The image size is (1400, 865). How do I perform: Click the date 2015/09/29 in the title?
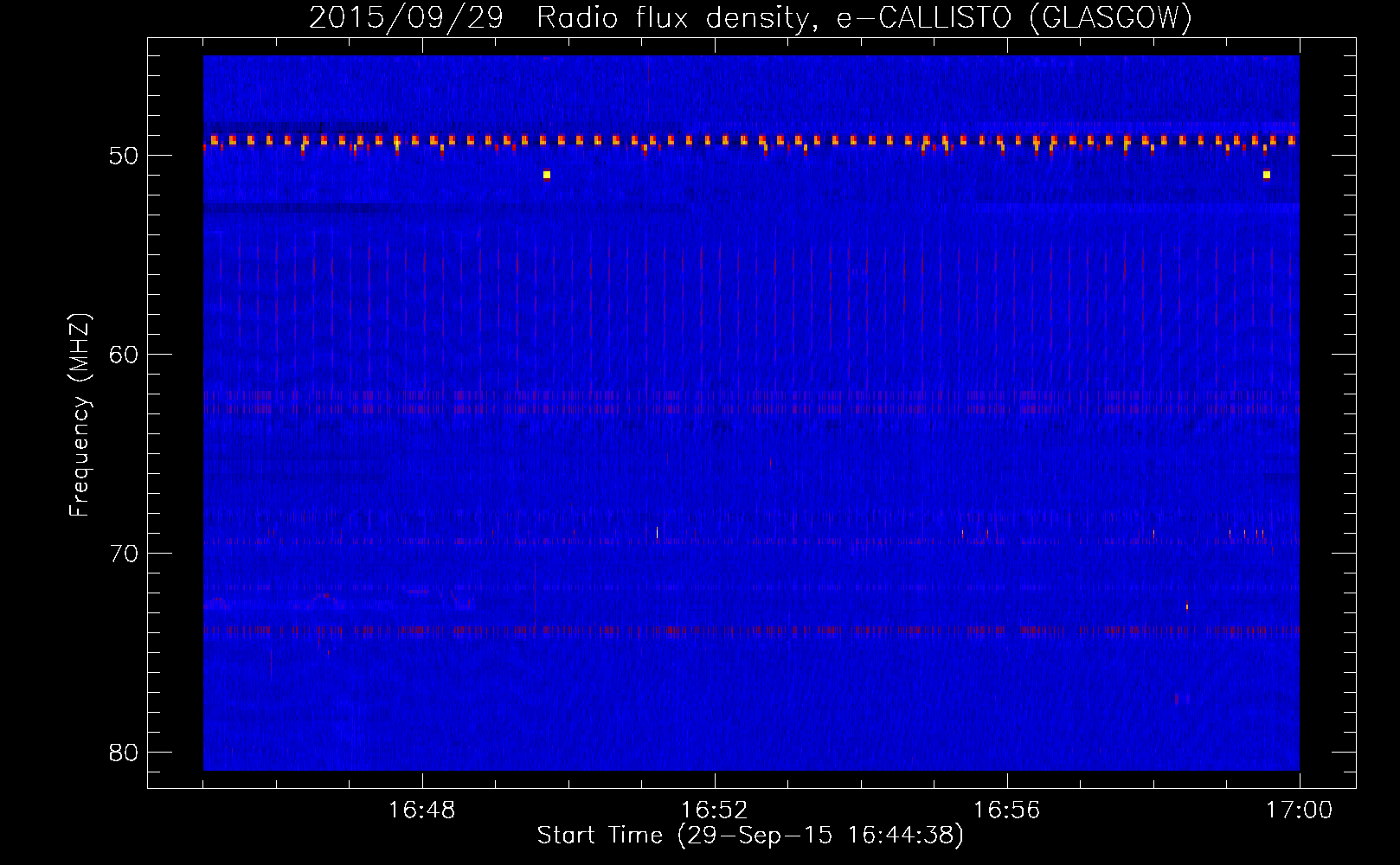(406, 17)
